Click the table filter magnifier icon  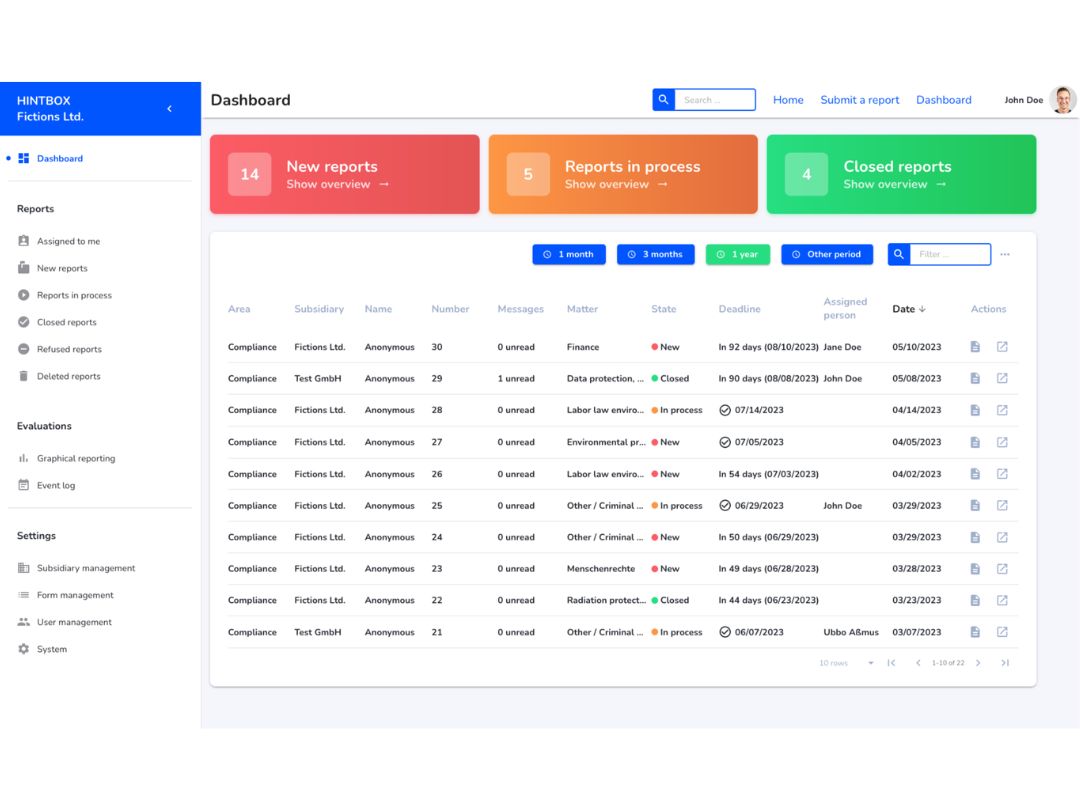click(x=899, y=254)
